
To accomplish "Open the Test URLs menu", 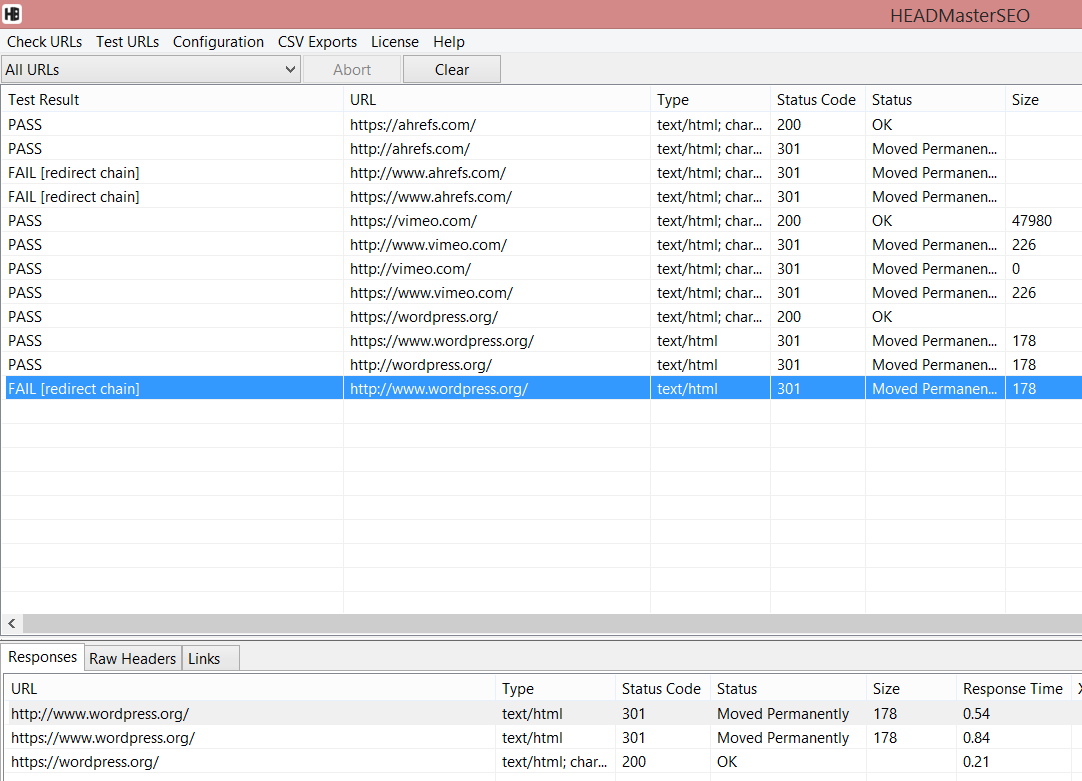I will [x=128, y=42].
